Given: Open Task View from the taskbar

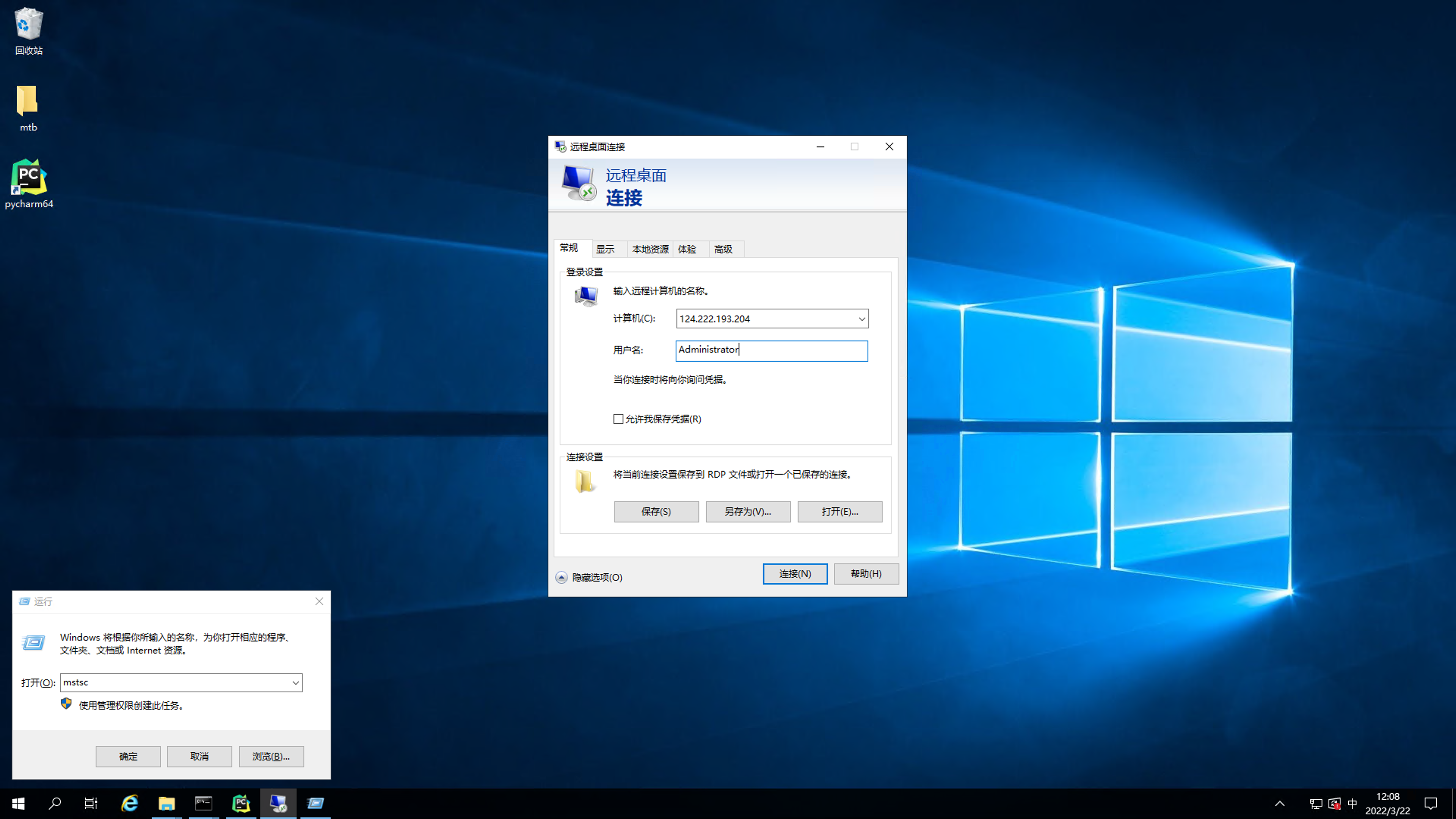Looking at the screenshot, I should [x=91, y=803].
